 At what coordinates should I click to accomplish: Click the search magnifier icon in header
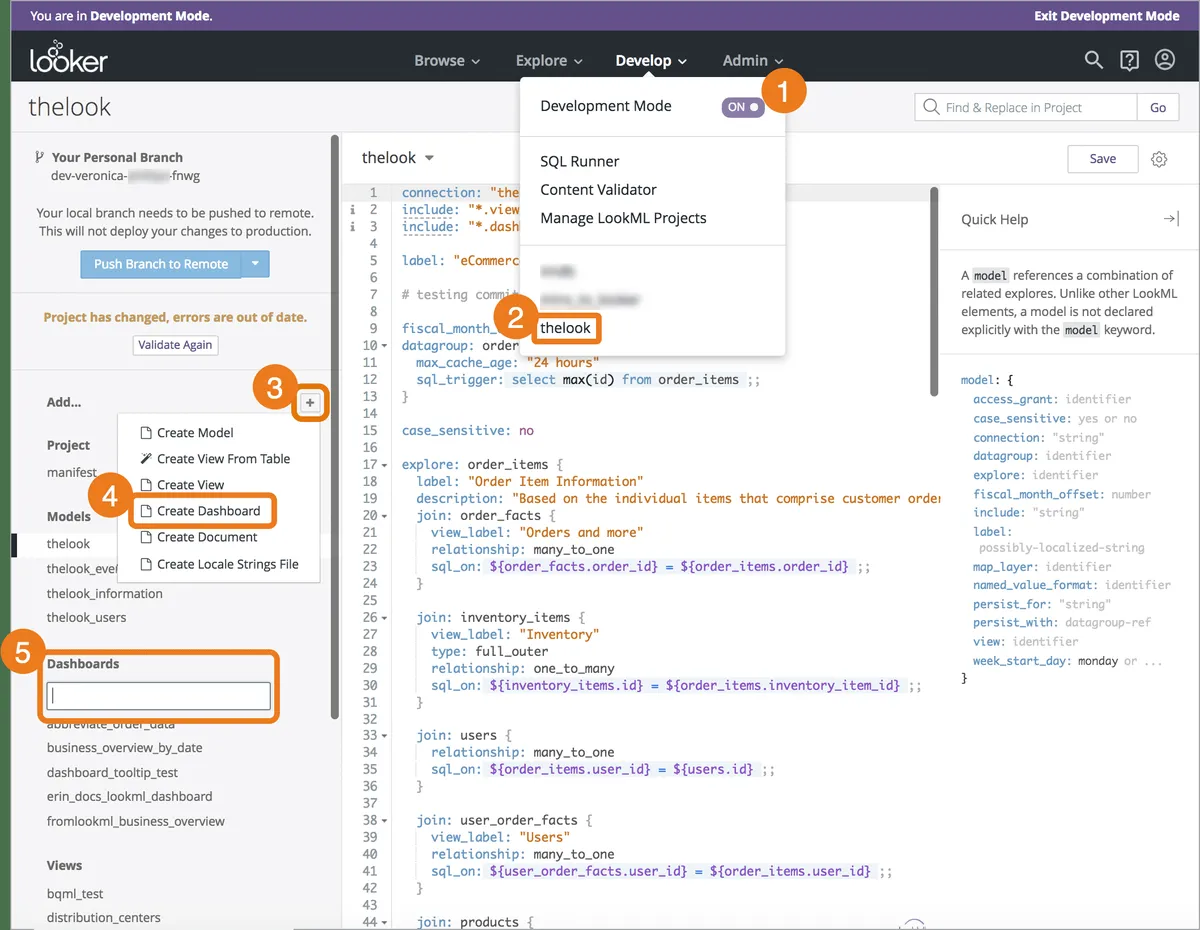click(x=1093, y=60)
